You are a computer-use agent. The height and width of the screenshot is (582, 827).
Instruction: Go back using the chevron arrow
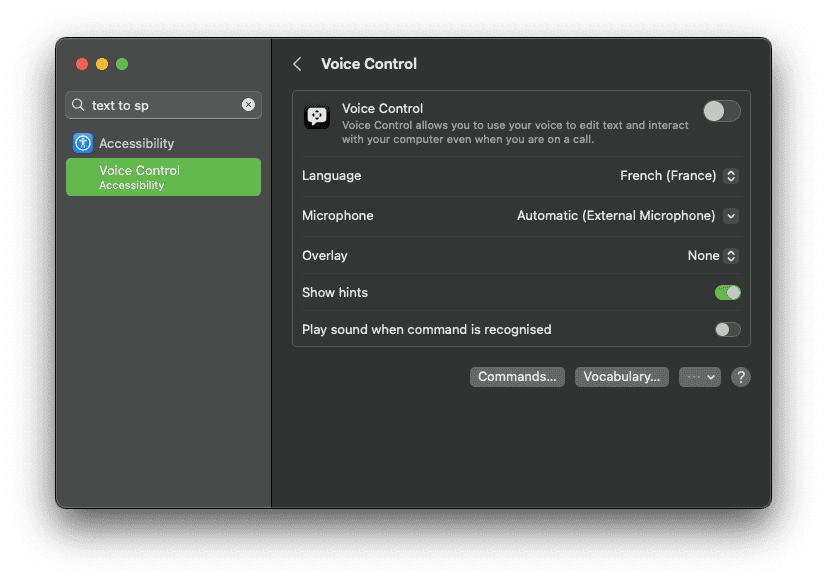[x=297, y=64]
